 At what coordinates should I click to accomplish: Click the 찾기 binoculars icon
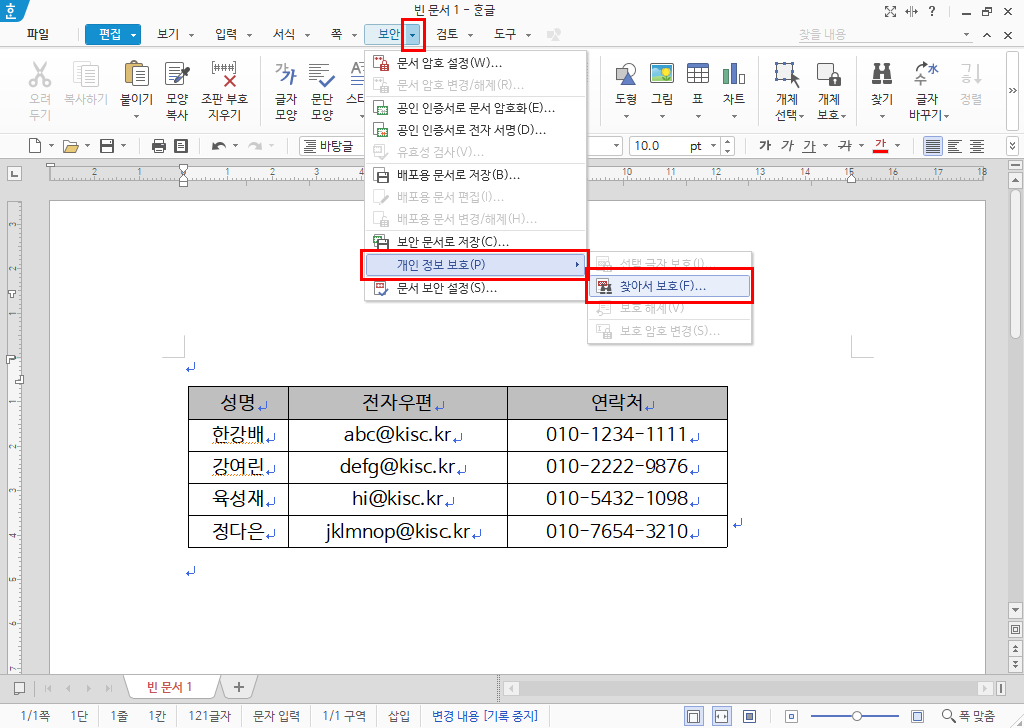882,74
